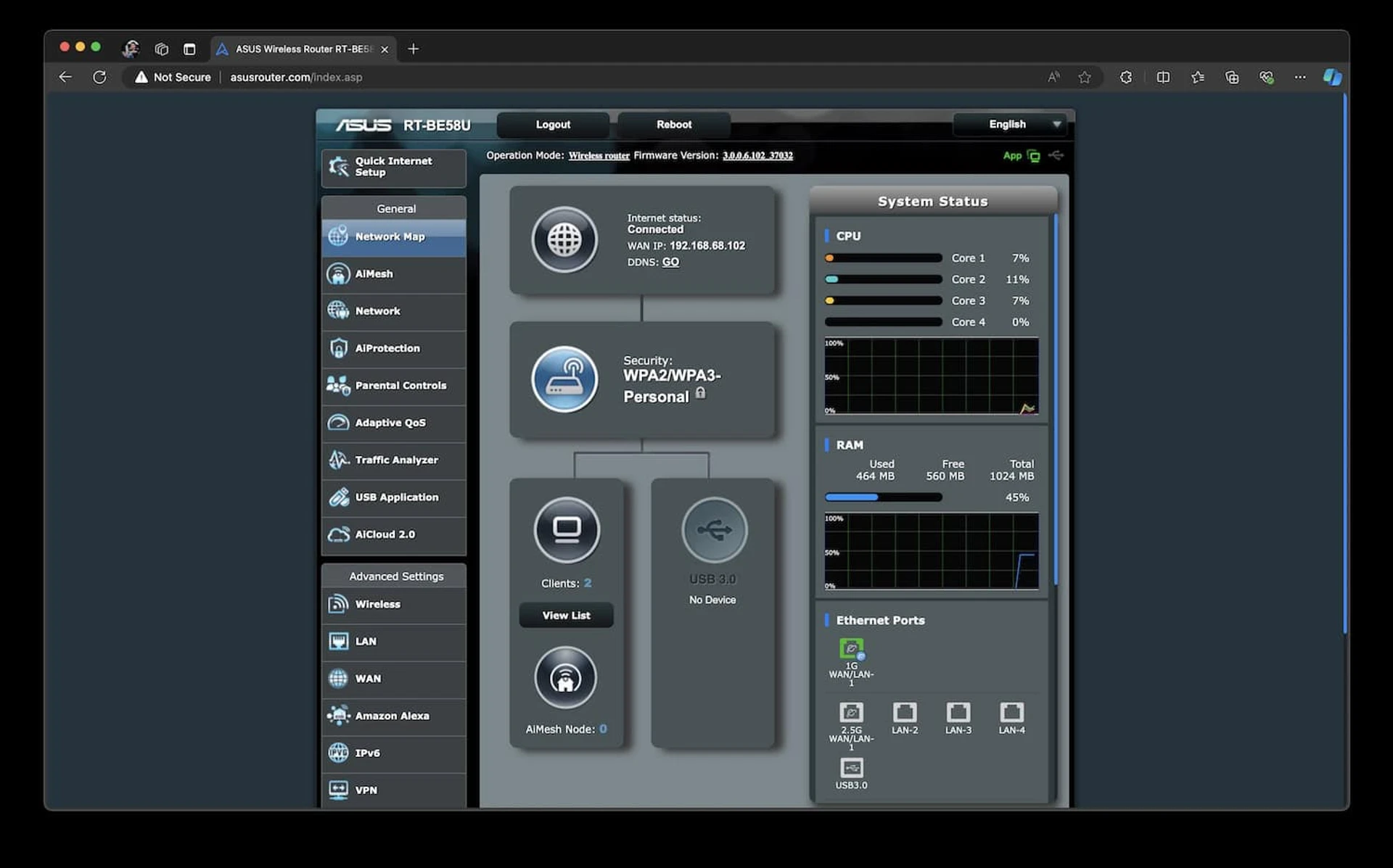The image size is (1393, 868).
Task: Click the browser address bar URL
Action: tap(296, 77)
